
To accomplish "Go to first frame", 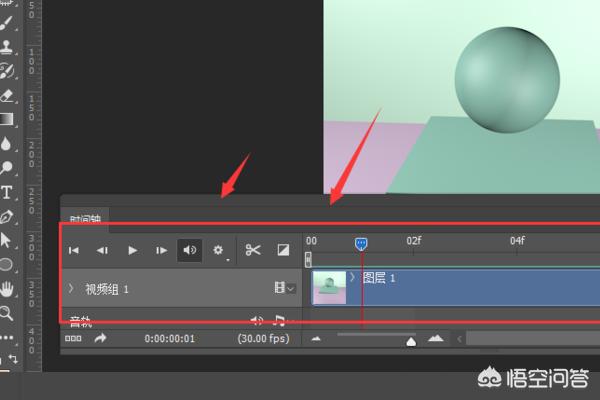I will pyautogui.click(x=73, y=250).
